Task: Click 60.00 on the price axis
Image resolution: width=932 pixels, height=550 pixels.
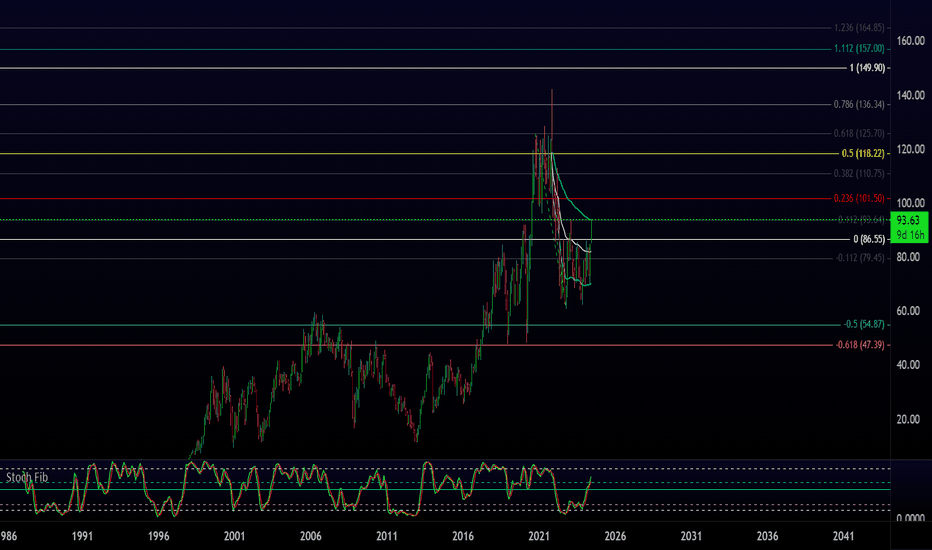Action: click(x=908, y=311)
